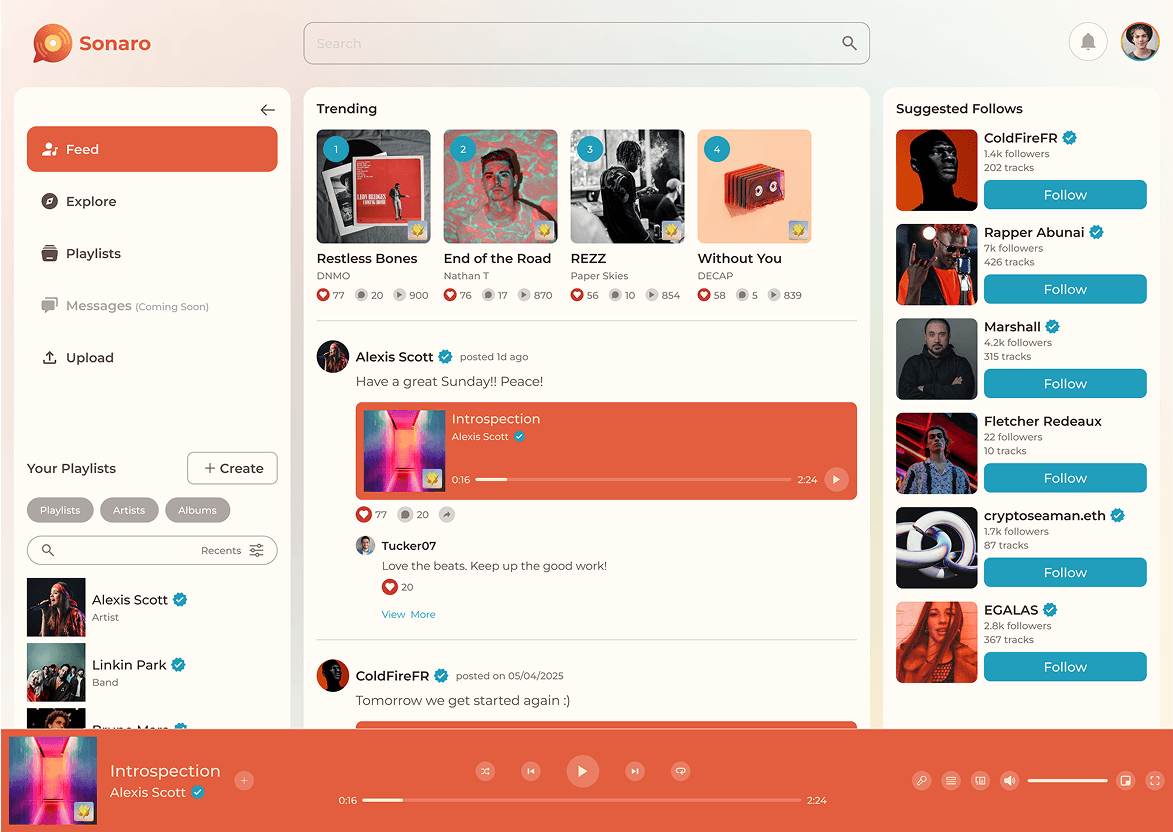Open Tucker07's commenter avatar

point(365,545)
